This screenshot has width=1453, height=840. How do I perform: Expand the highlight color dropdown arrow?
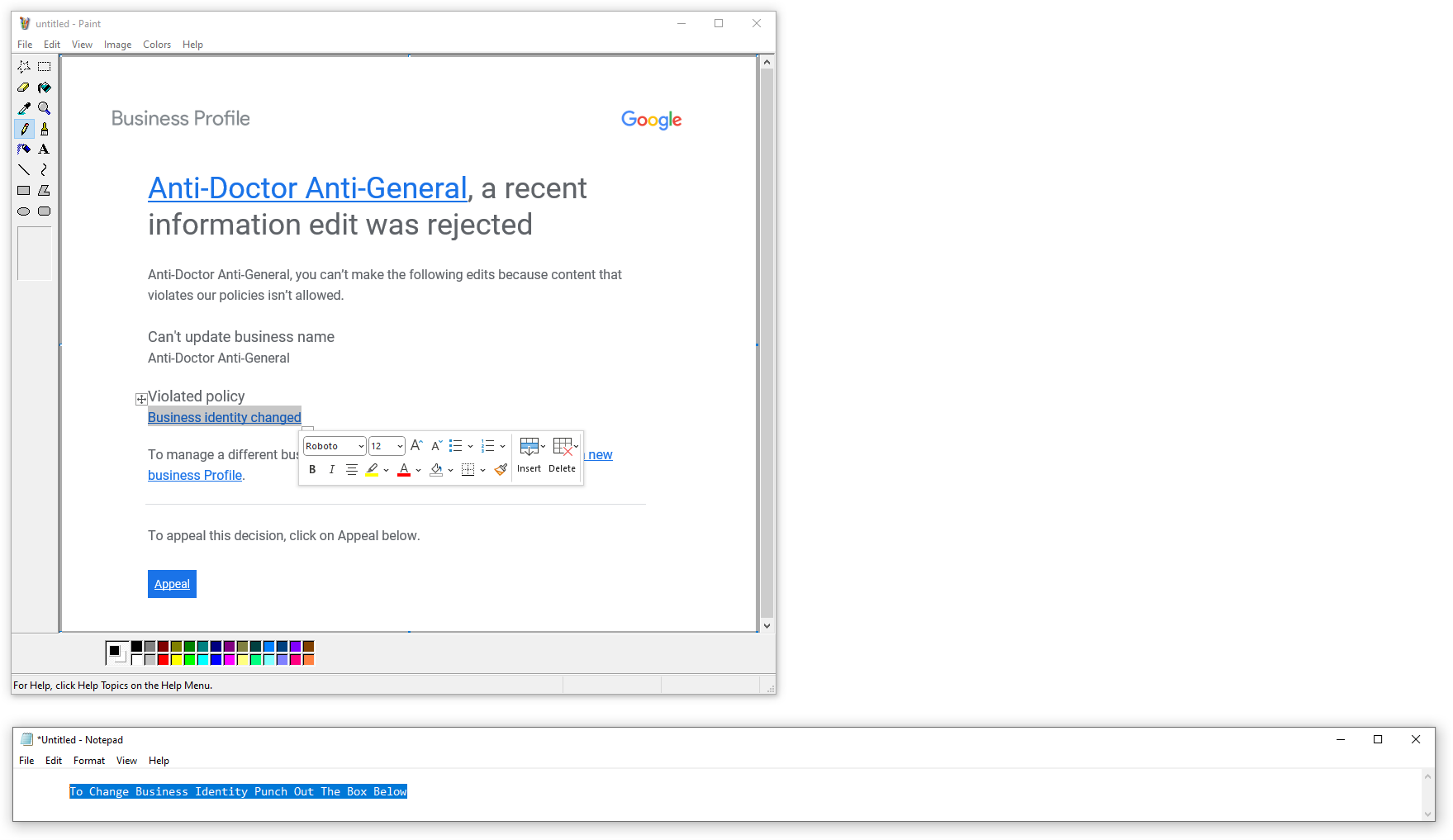pos(387,471)
